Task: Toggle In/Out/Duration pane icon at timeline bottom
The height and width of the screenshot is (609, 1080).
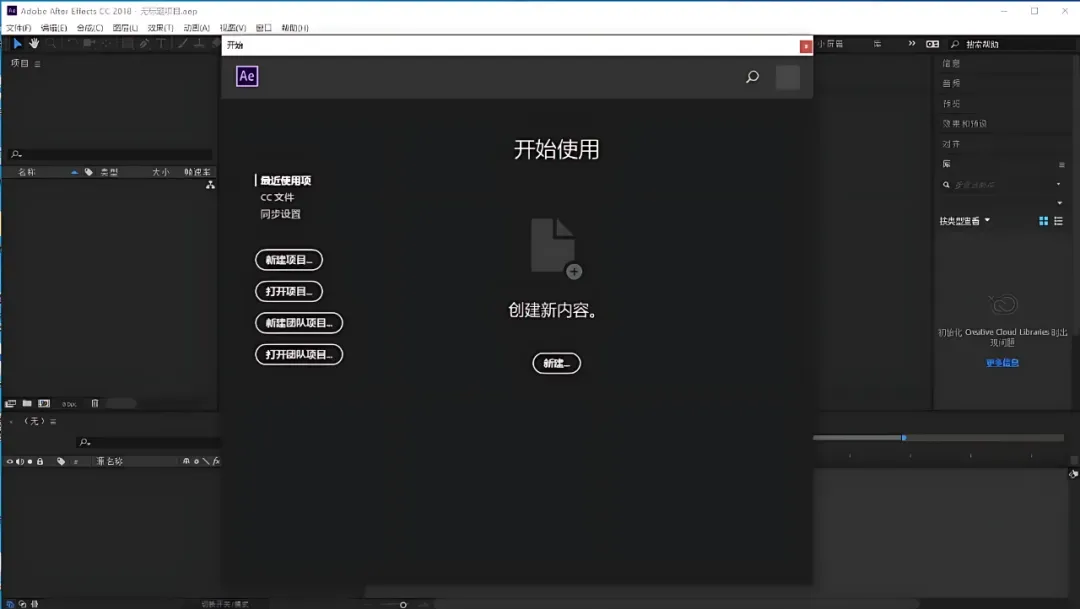Action: click(x=34, y=604)
